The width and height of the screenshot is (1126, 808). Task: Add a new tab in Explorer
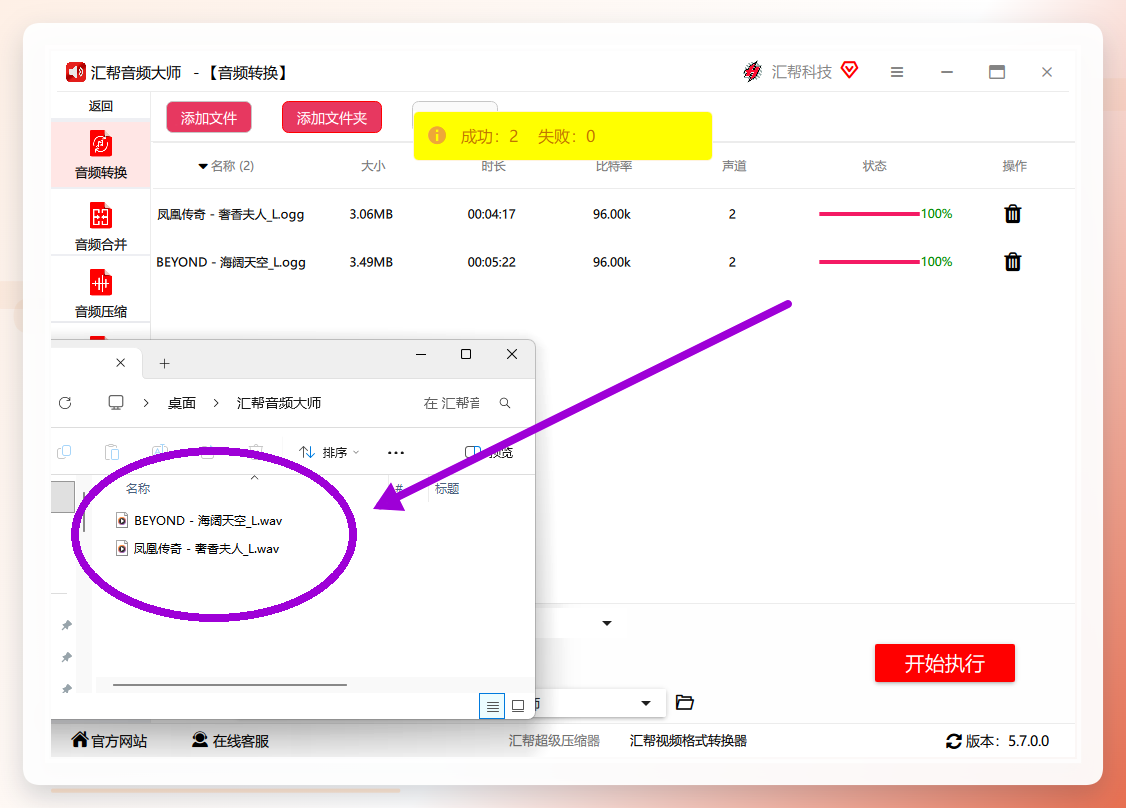164,363
